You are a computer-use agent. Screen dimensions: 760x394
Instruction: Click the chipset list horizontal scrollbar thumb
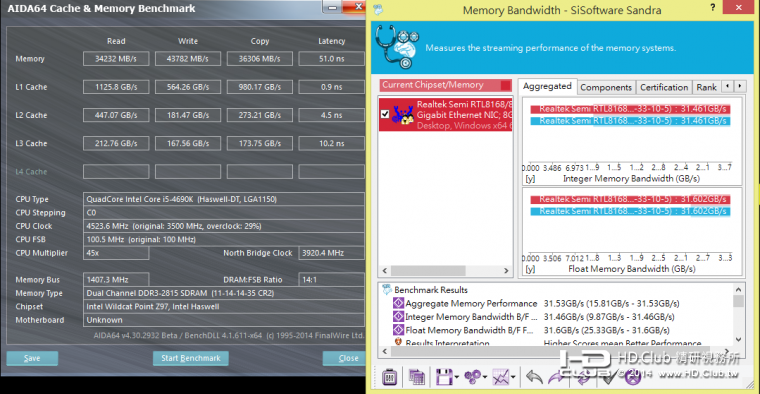428,270
